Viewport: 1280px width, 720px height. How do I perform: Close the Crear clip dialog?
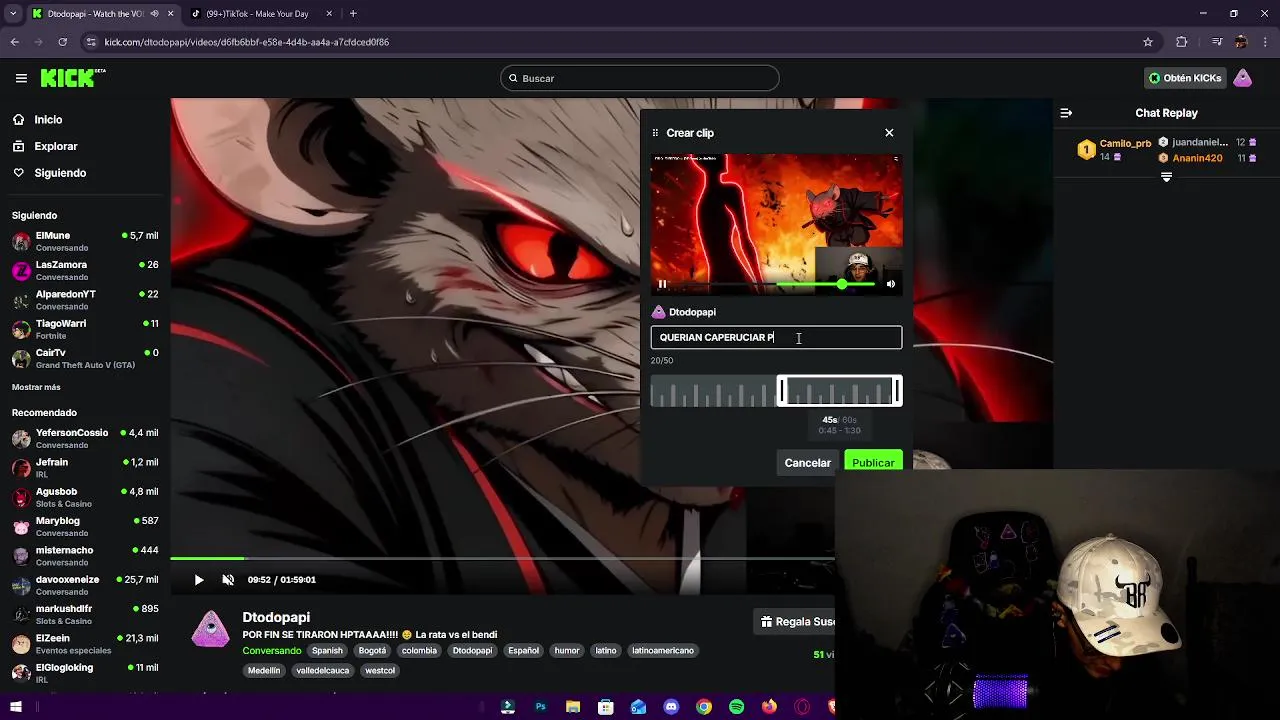(x=889, y=133)
